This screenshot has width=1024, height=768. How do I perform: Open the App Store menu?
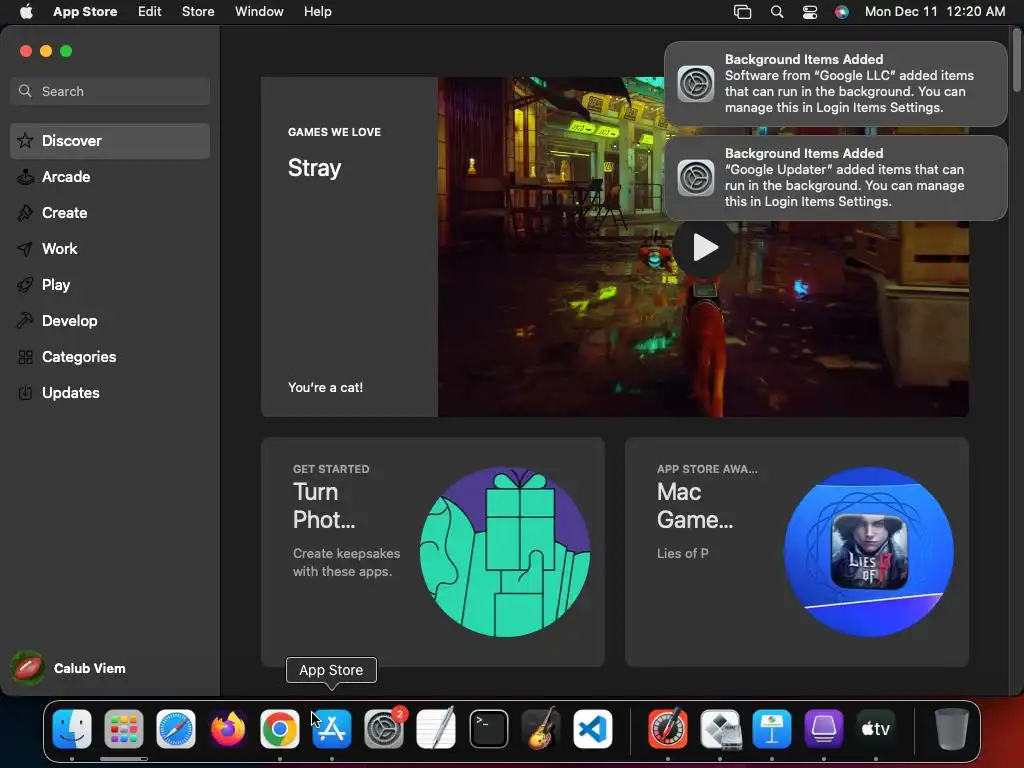point(85,12)
